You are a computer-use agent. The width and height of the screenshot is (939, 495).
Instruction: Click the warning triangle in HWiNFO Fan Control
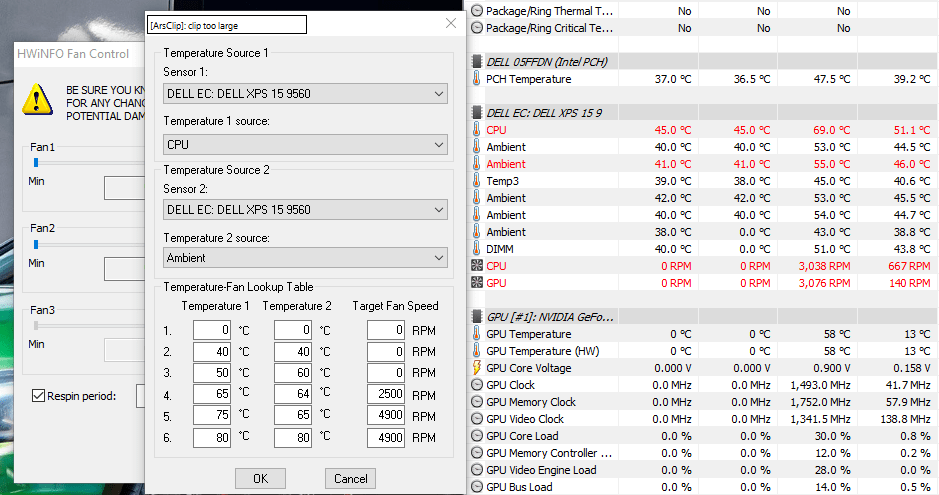37,100
